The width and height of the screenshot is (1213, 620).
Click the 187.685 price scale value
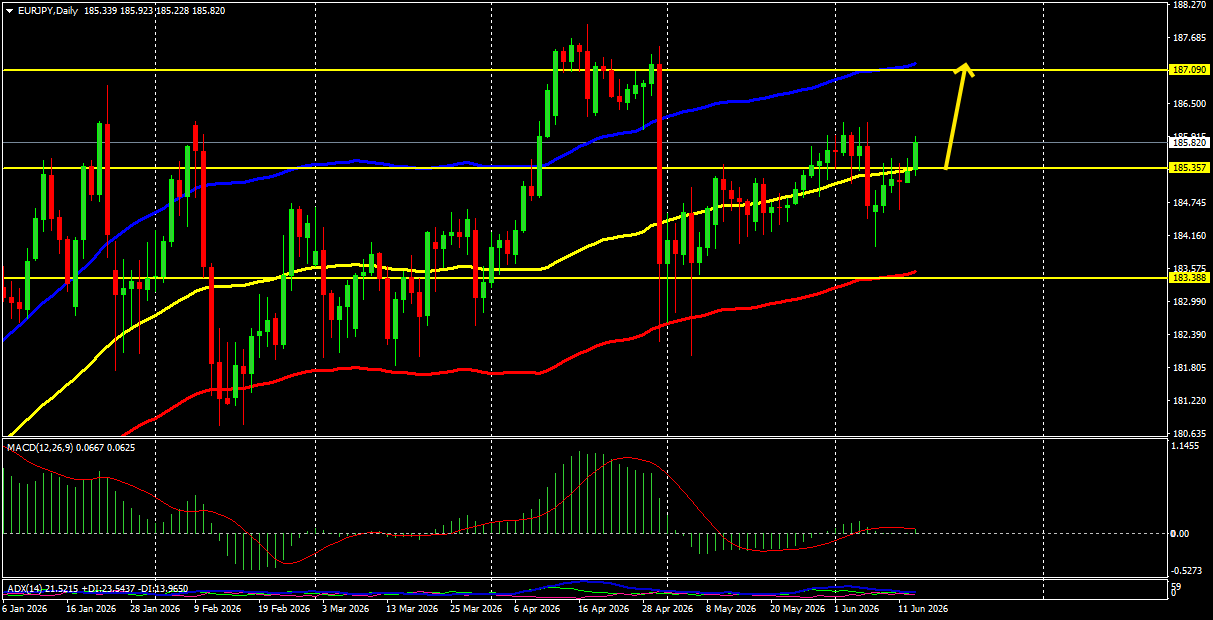pos(1190,38)
